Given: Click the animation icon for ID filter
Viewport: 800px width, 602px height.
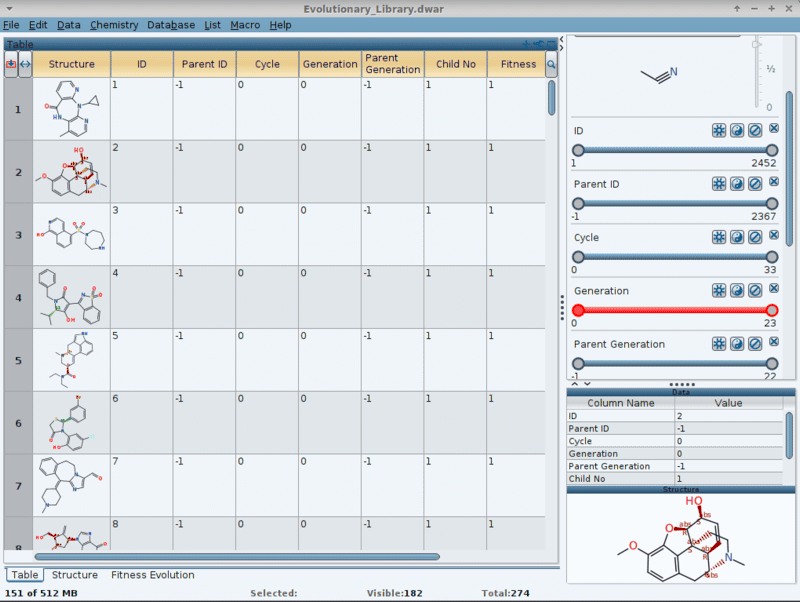Looking at the screenshot, I should point(718,130).
